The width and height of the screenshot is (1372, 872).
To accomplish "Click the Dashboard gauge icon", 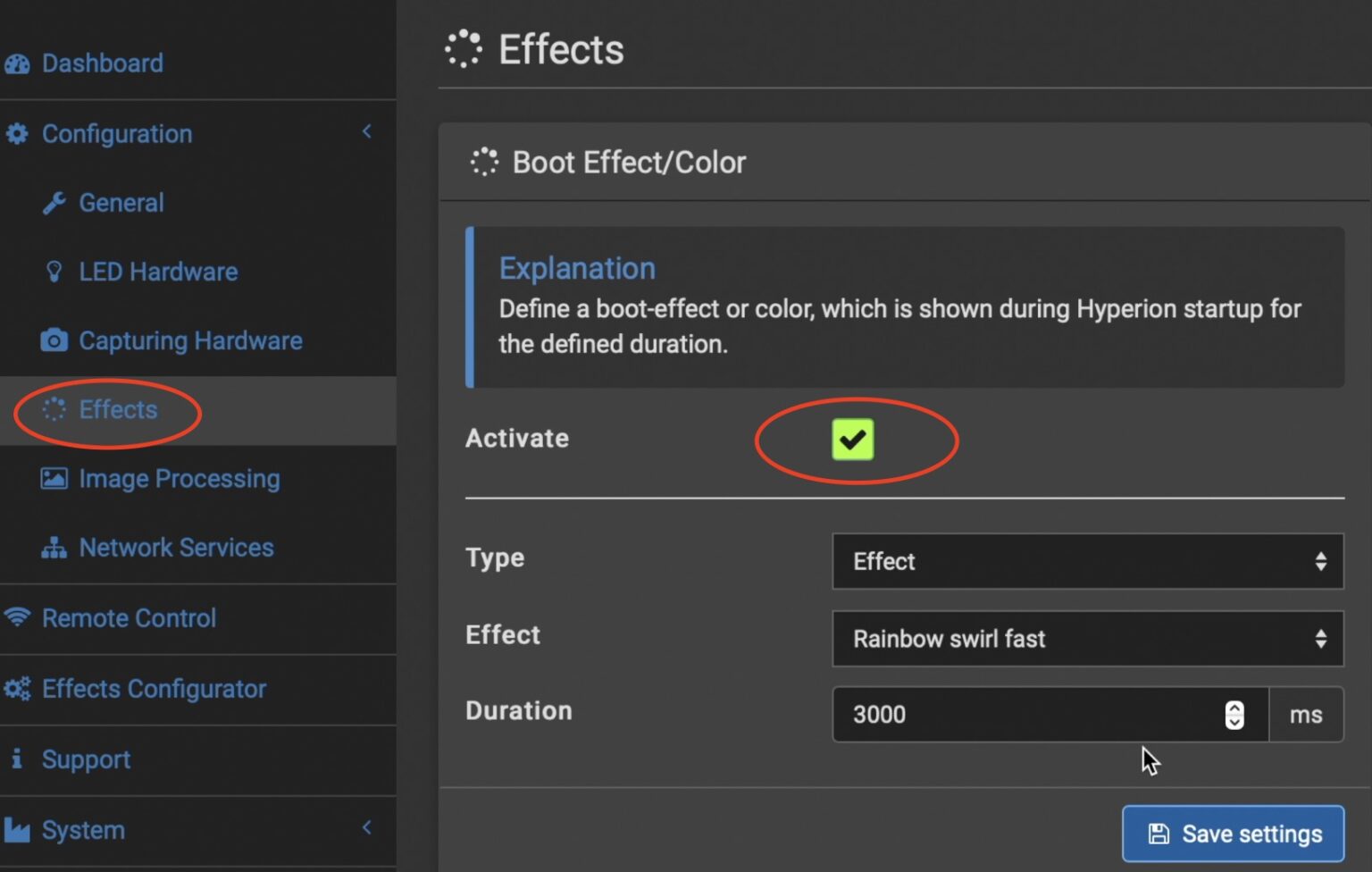I will coord(17,63).
